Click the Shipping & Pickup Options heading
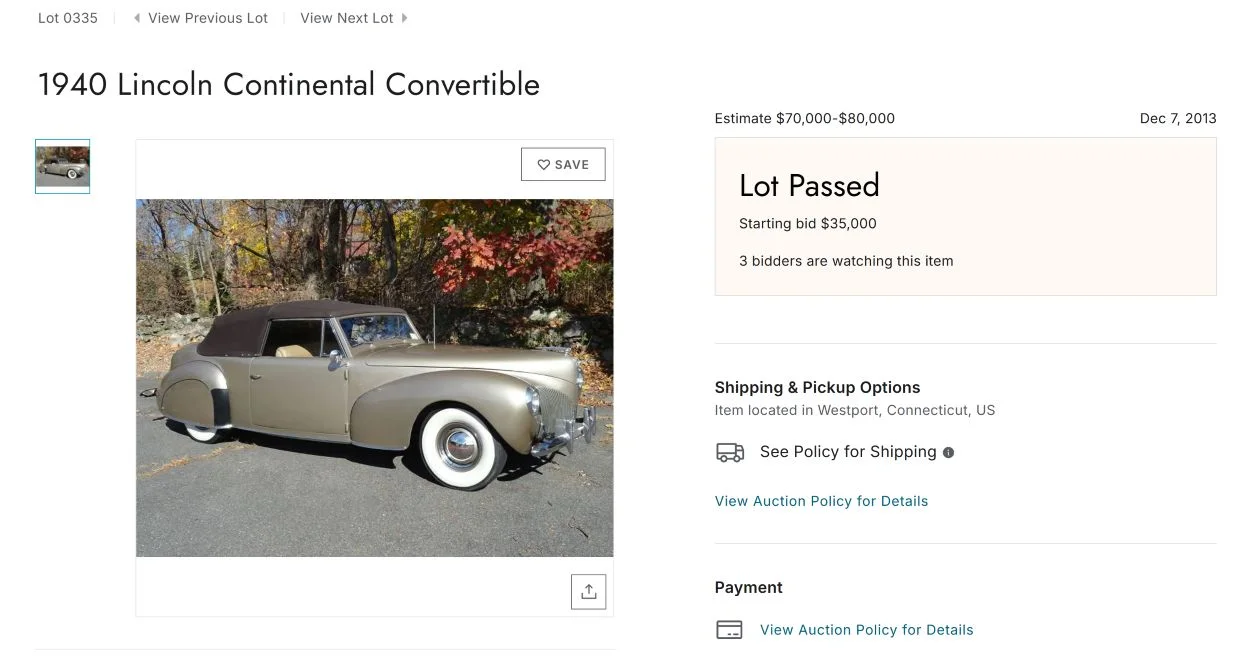This screenshot has width=1256, height=663. pyautogui.click(x=817, y=387)
